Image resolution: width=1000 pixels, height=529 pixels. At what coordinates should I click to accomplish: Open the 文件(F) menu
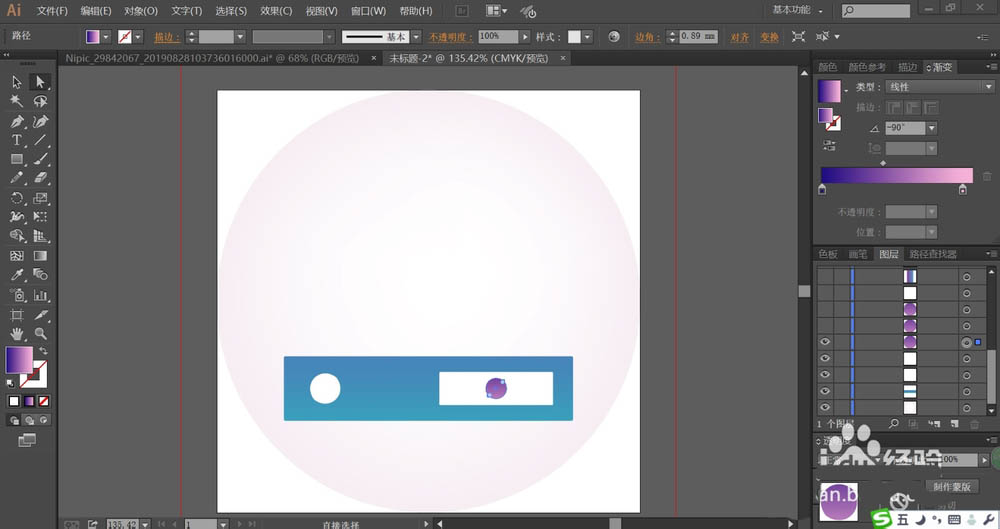click(52, 11)
